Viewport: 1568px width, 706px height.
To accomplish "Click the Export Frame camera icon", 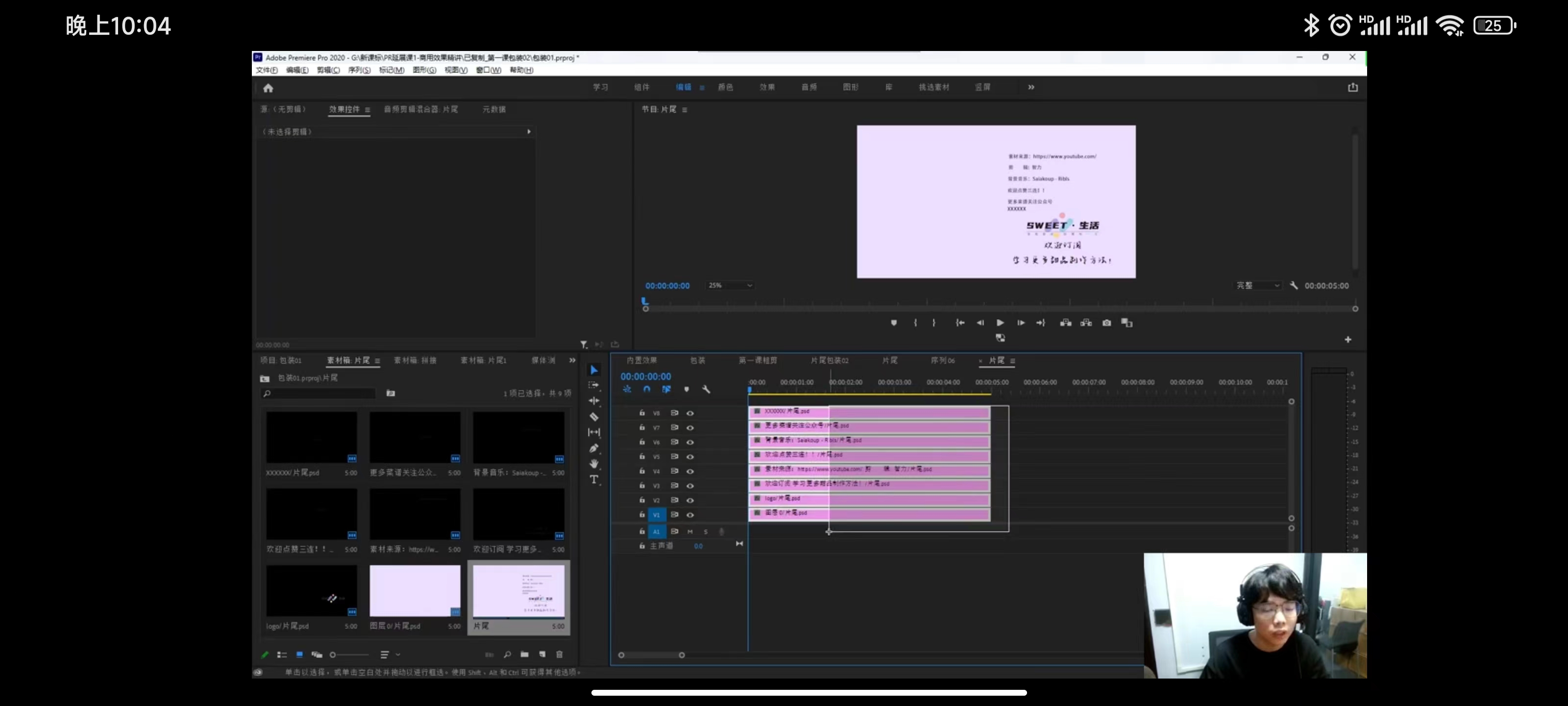I will tap(1106, 323).
